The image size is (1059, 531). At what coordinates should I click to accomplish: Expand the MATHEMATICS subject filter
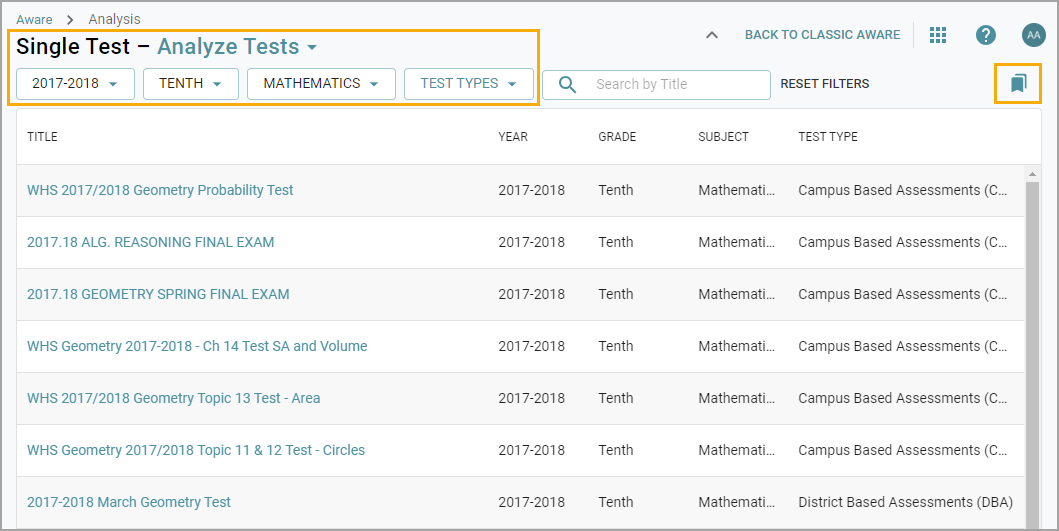coord(321,84)
